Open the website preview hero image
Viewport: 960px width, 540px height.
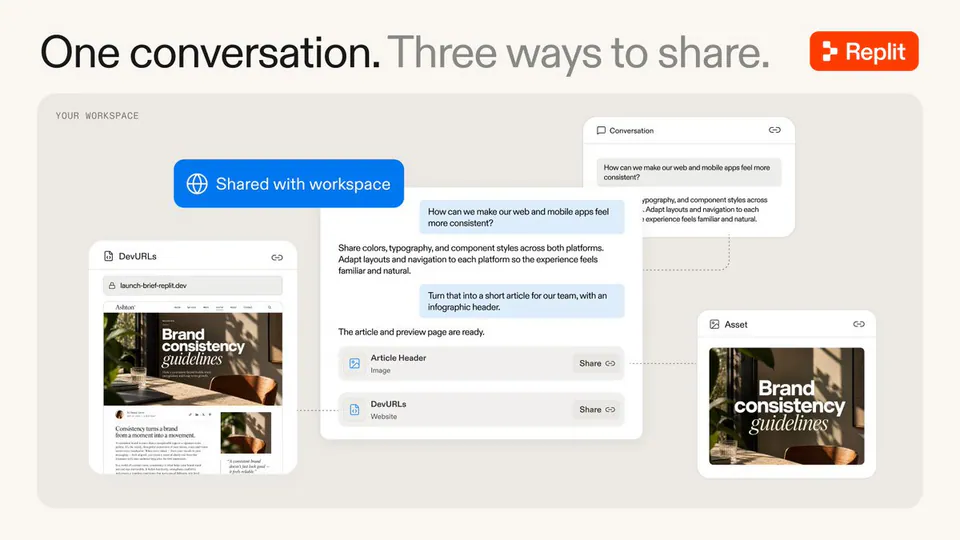pyautogui.click(x=193, y=359)
